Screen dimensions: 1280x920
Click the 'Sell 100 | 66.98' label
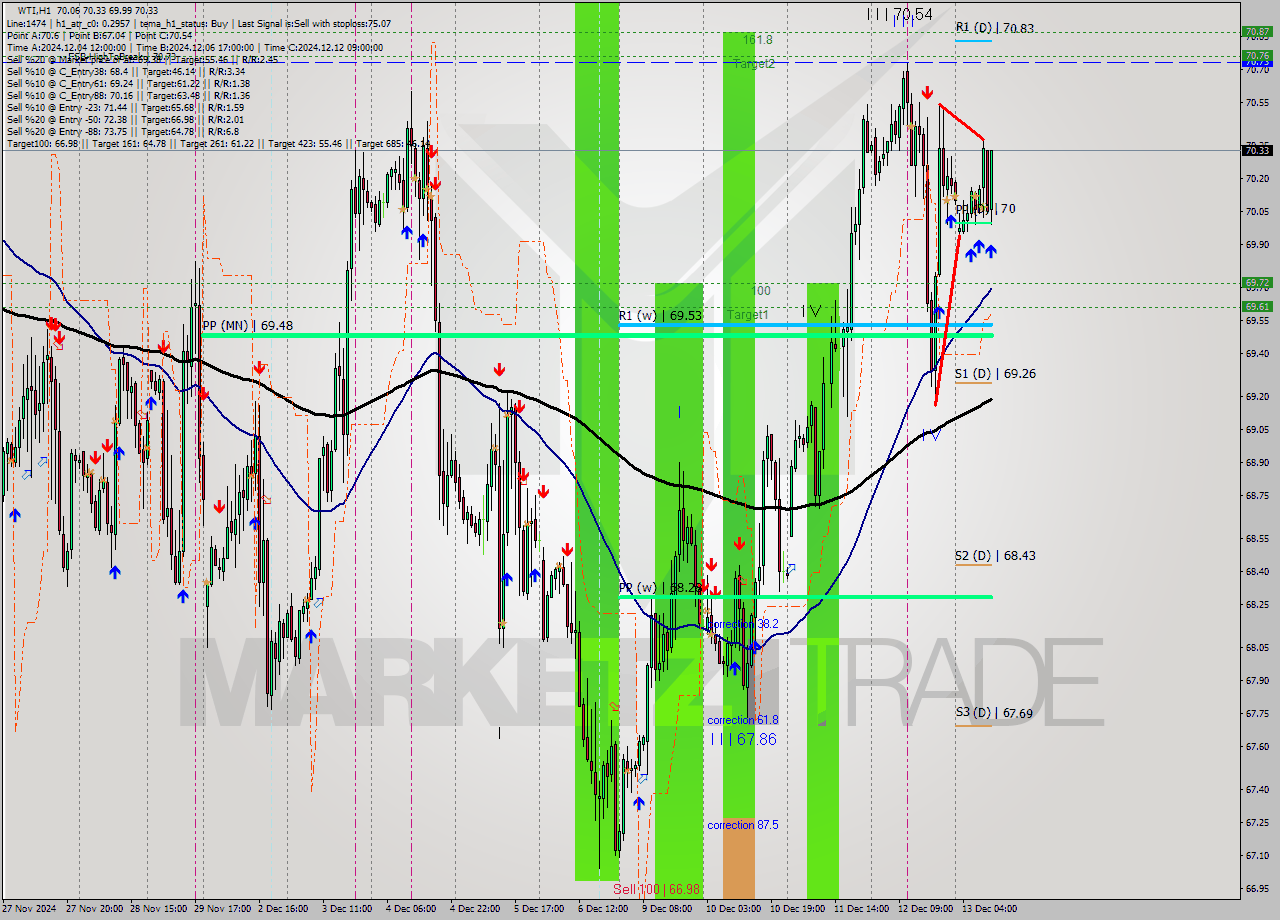657,889
